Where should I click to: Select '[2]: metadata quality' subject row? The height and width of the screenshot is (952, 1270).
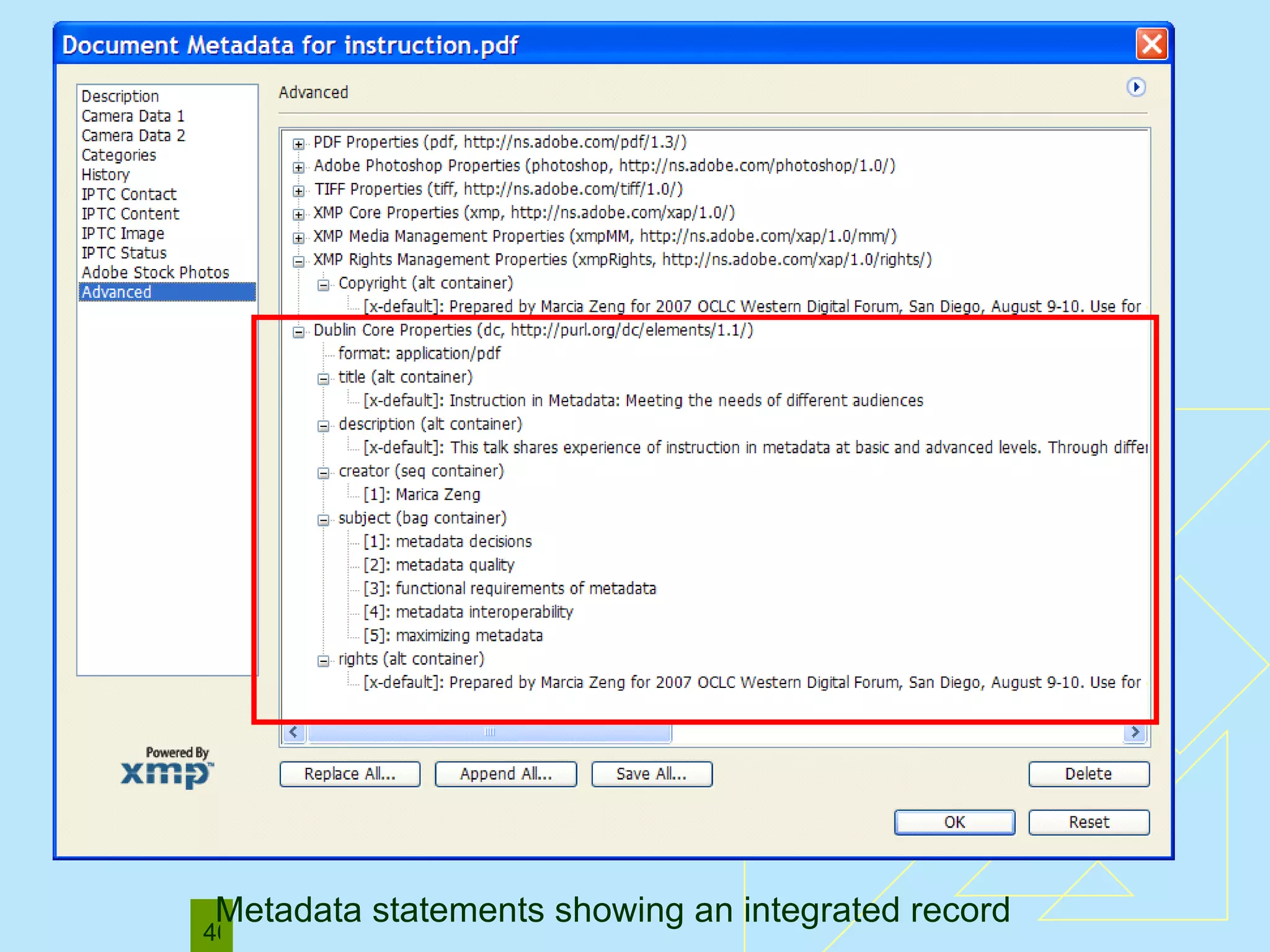point(439,565)
